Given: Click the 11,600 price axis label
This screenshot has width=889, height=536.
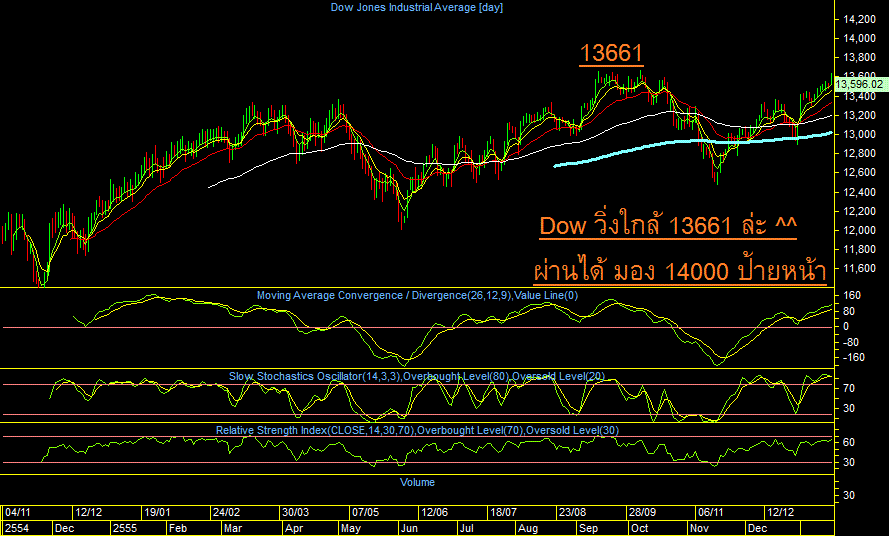Looking at the screenshot, I should tap(859, 268).
